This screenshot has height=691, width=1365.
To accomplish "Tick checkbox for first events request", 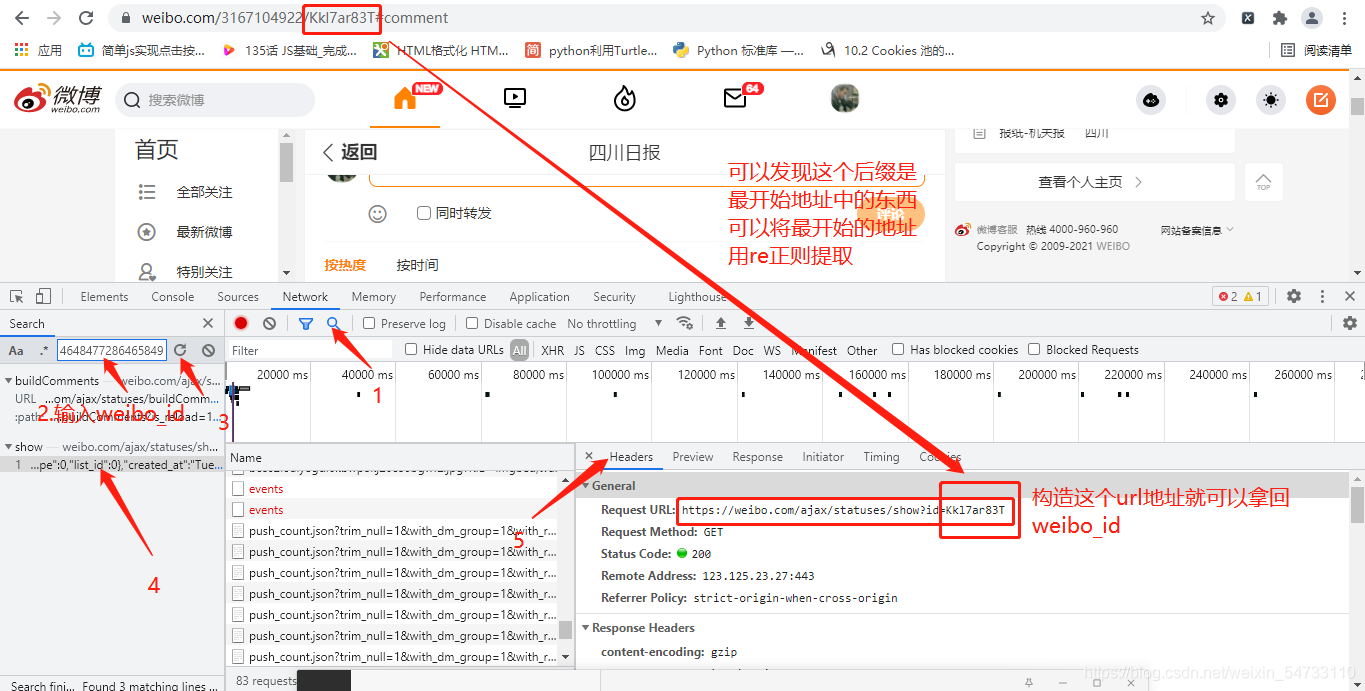I will (x=238, y=489).
